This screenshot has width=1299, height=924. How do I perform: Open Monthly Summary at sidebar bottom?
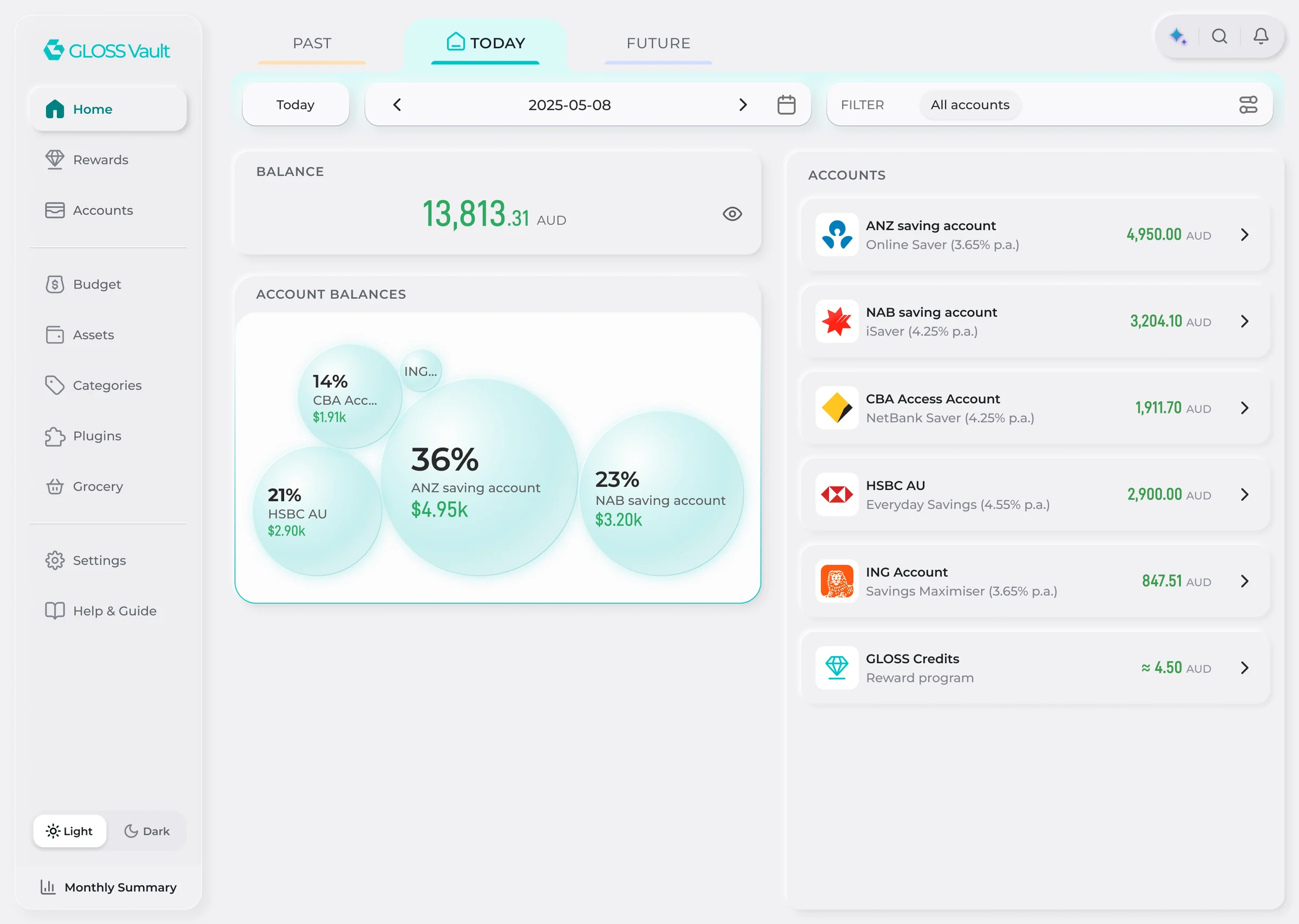click(108, 887)
